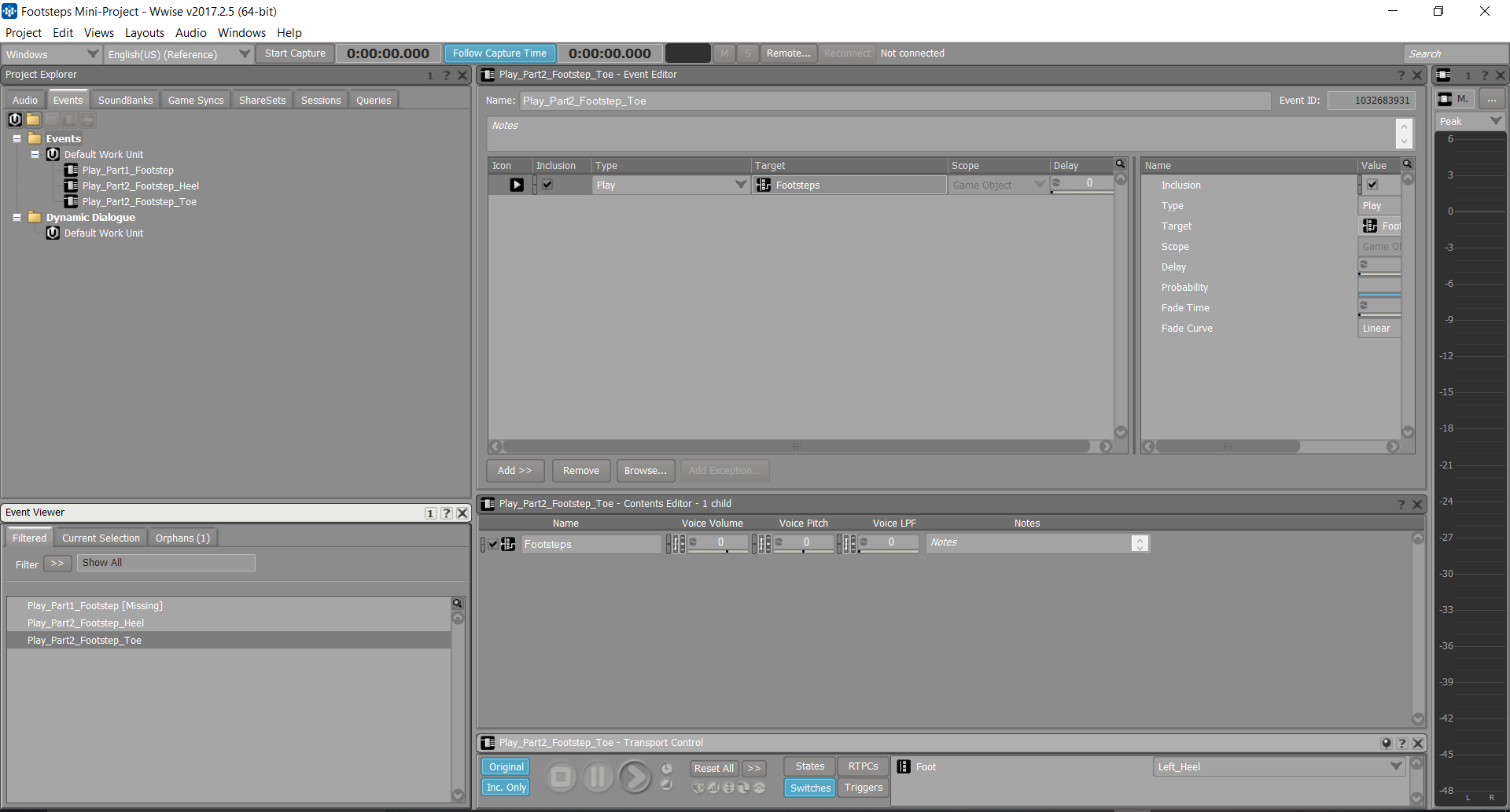Click the pin icon in Transport Control title bar
This screenshot has height=812, width=1510.
(x=1386, y=743)
